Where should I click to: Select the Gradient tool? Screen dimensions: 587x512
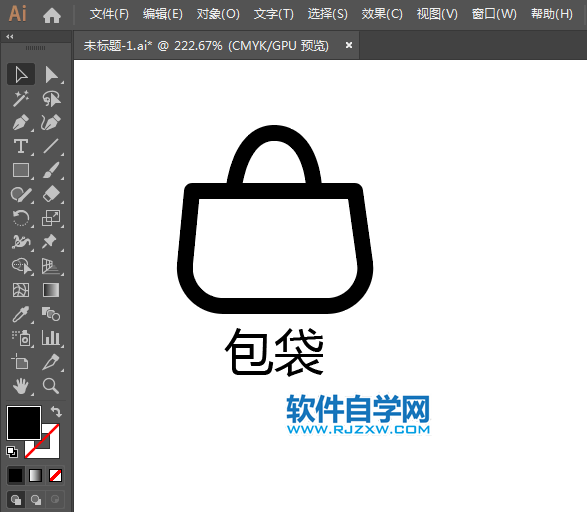[x=51, y=290]
